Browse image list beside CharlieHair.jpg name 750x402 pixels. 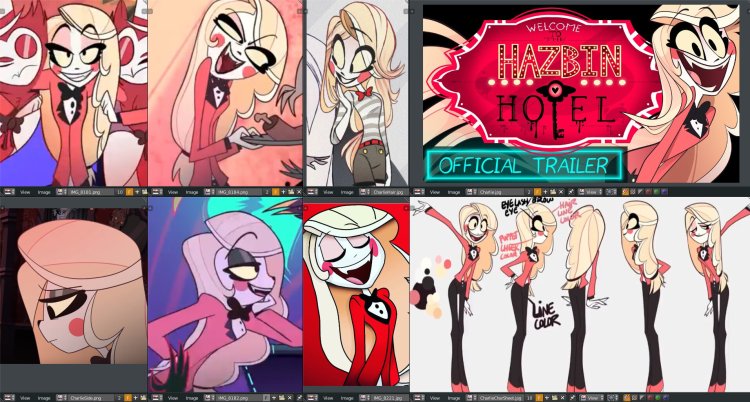pyautogui.click(x=364, y=191)
